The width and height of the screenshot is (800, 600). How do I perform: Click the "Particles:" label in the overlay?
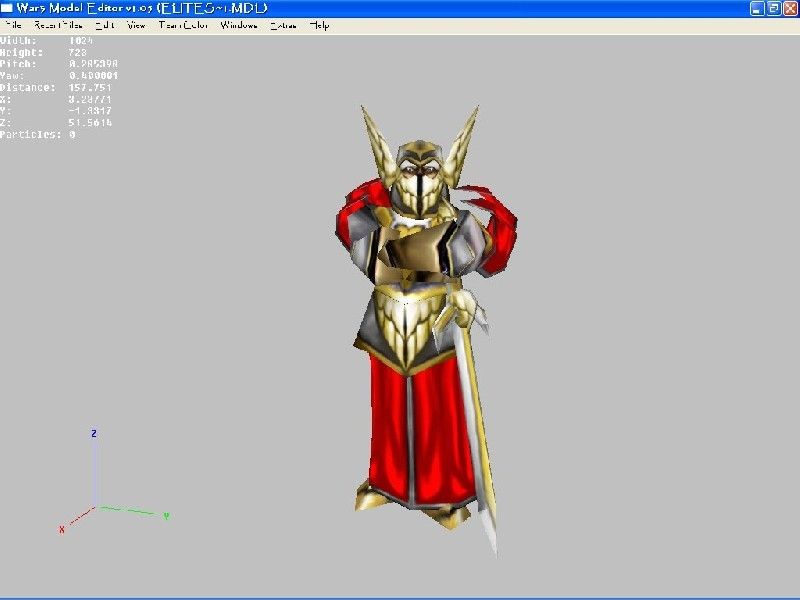point(31,135)
